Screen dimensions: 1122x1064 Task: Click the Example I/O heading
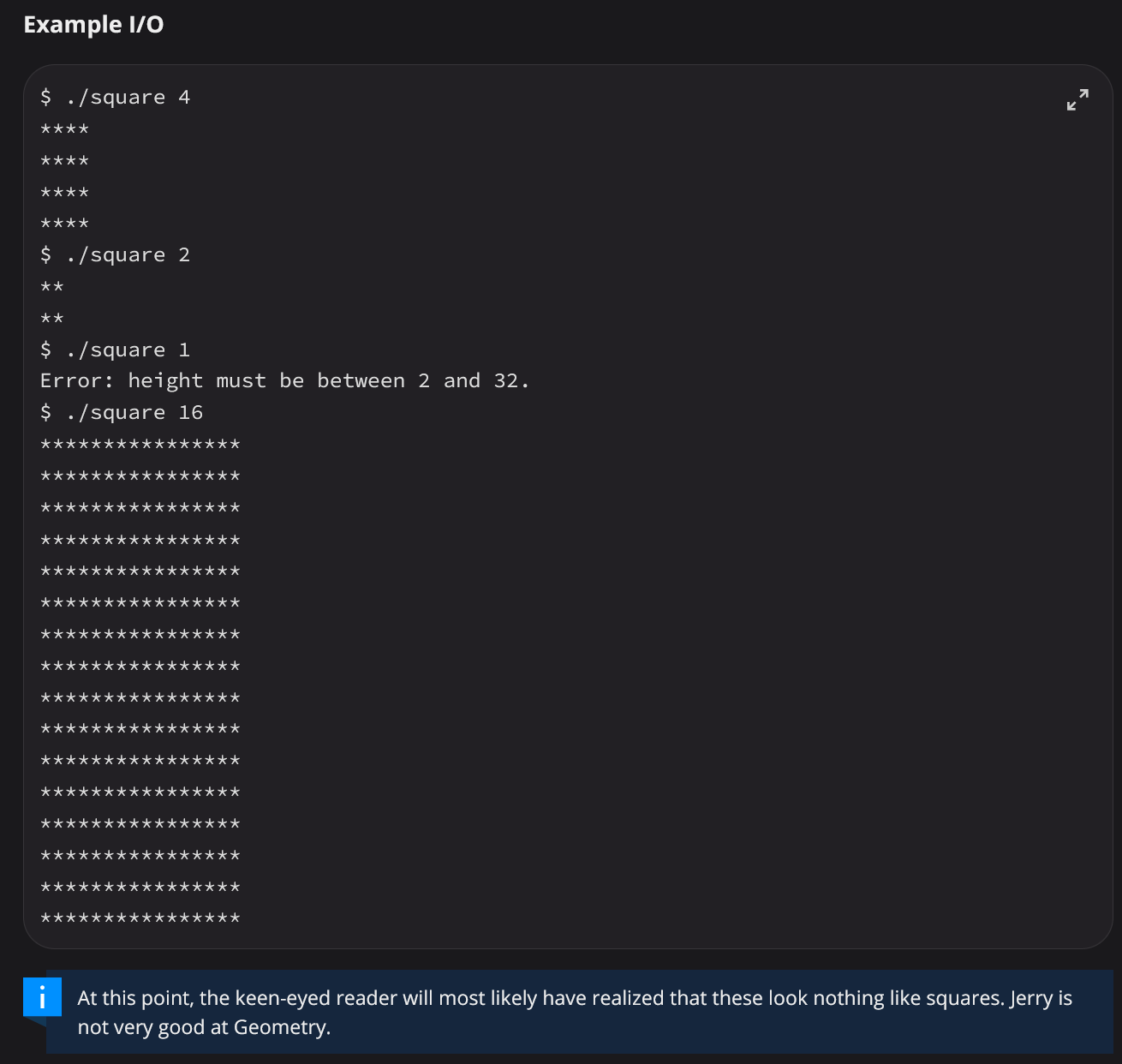pyautogui.click(x=93, y=25)
